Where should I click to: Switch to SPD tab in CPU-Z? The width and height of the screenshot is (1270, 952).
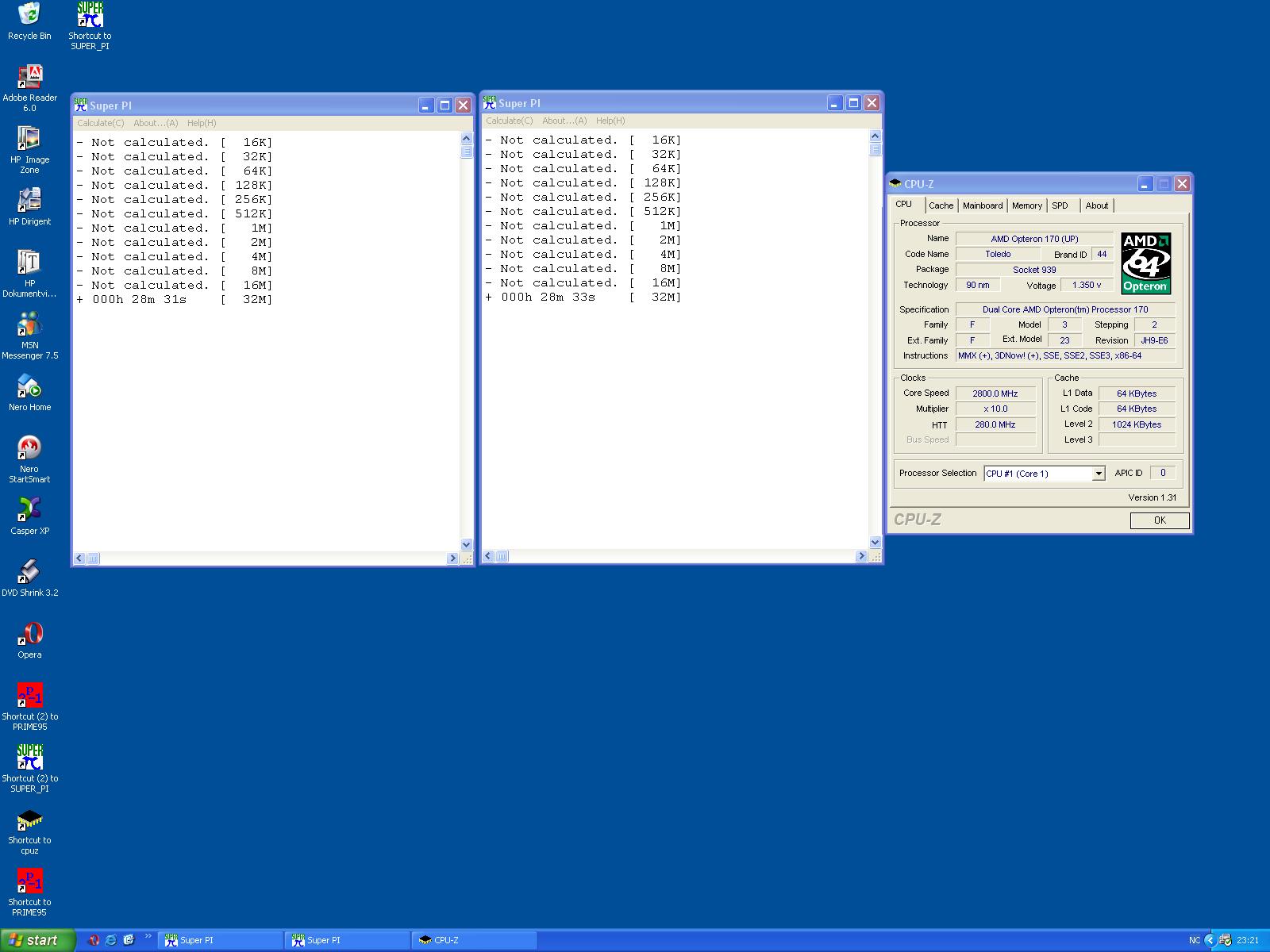[x=1060, y=205]
